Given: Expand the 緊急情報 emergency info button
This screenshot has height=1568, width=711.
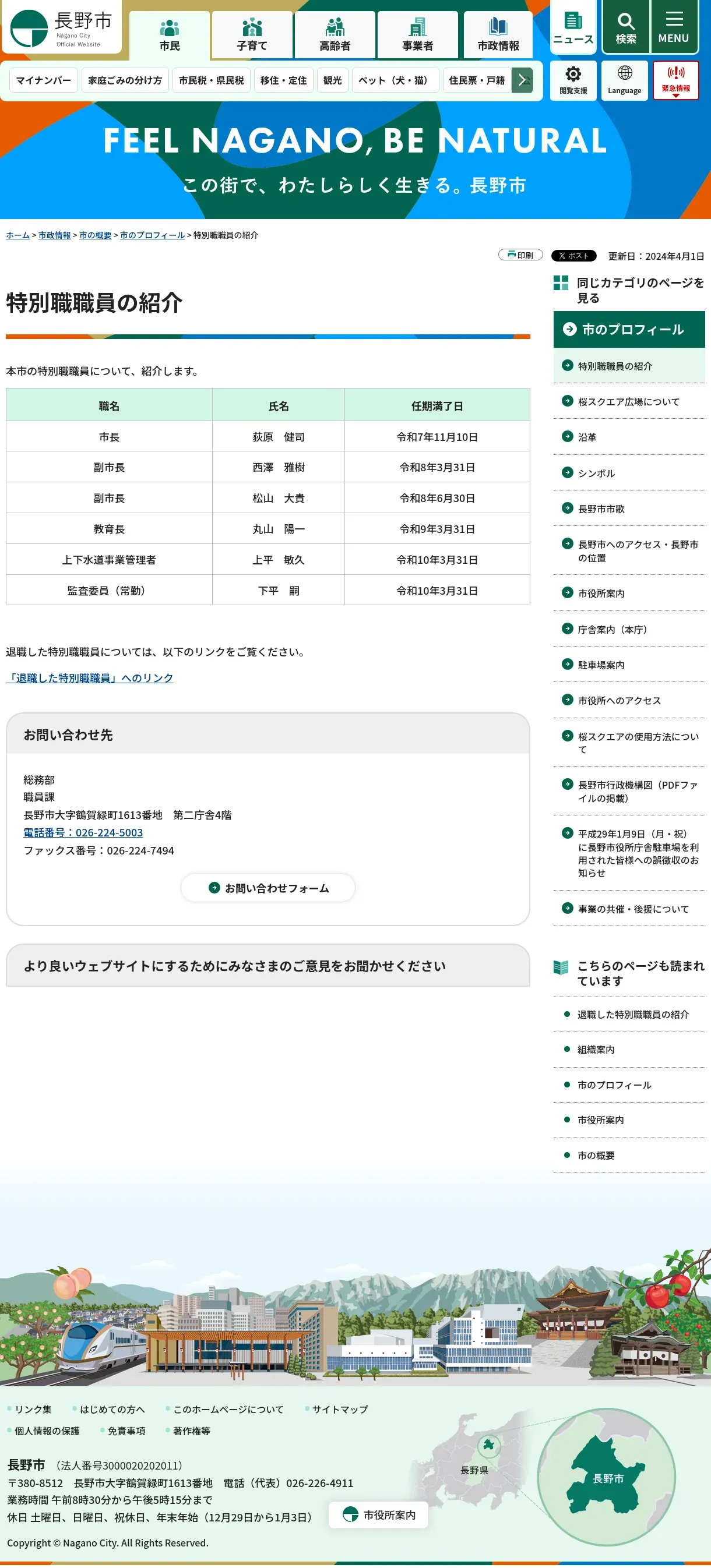Looking at the screenshot, I should (x=675, y=81).
